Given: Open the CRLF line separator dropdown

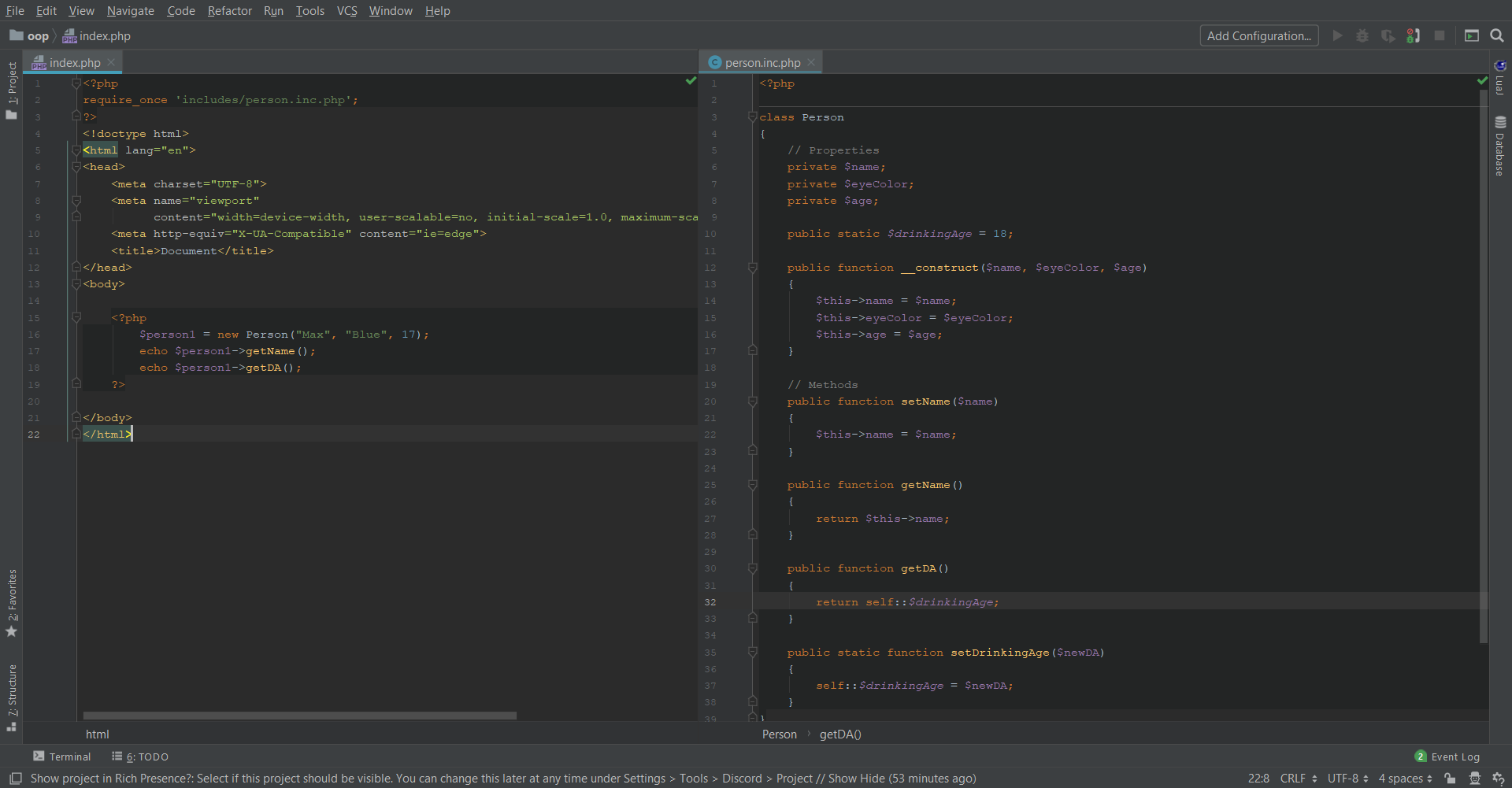Looking at the screenshot, I should (x=1298, y=779).
